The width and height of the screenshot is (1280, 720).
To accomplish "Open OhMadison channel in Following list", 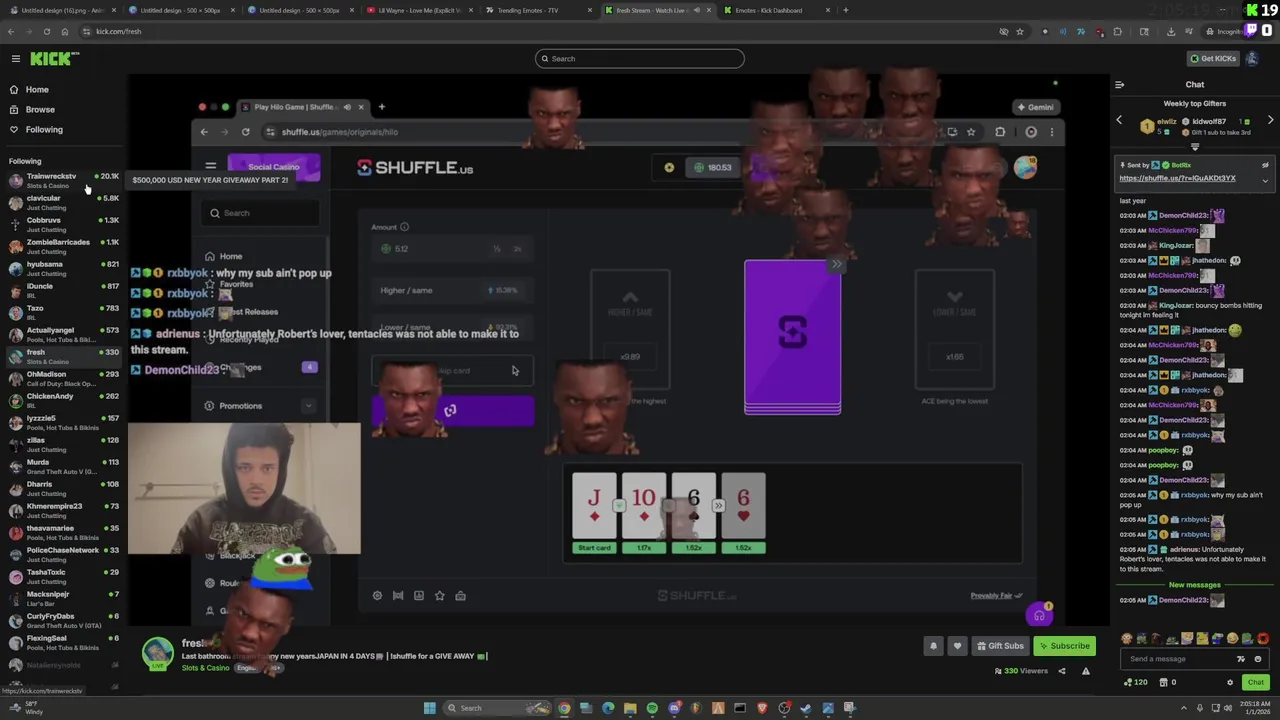I will pos(64,378).
